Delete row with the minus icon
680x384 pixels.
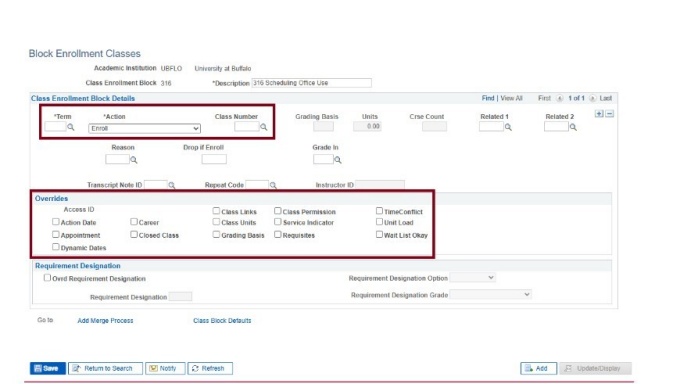[610, 114]
